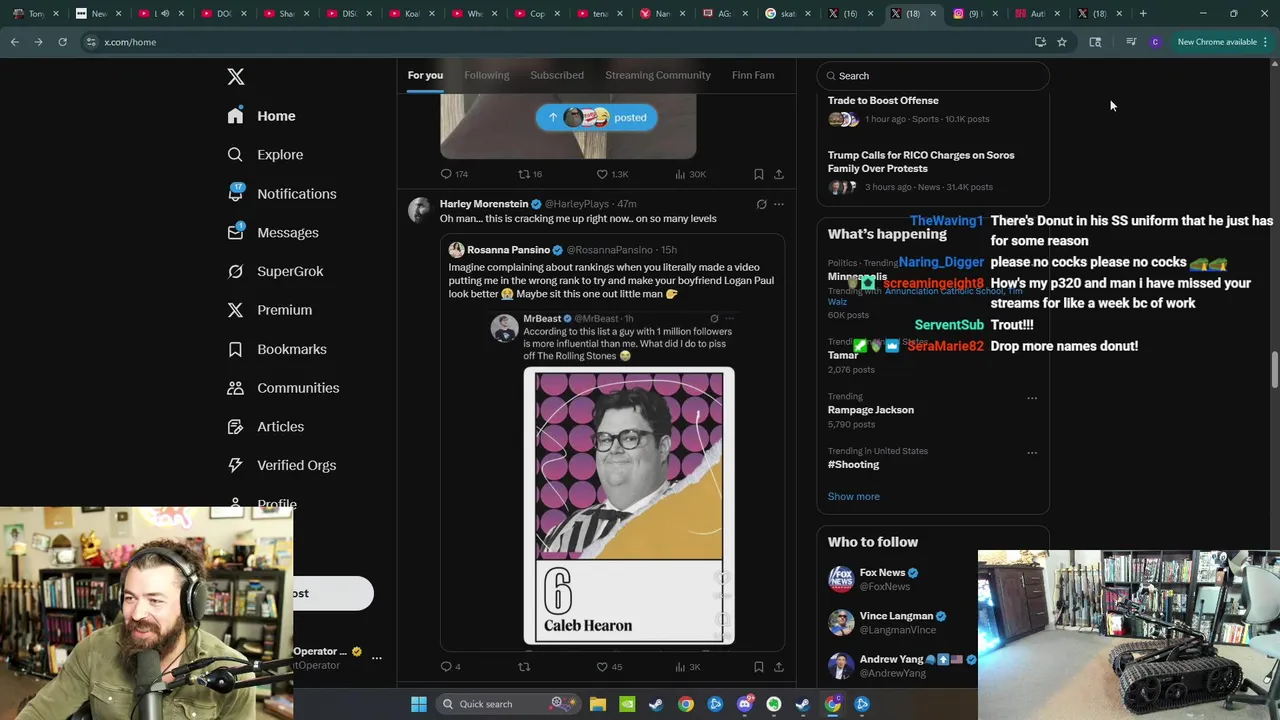Open 'Trump Calls for RICO Charges' news story
Image resolution: width=1280 pixels, height=720 pixels.
click(921, 162)
